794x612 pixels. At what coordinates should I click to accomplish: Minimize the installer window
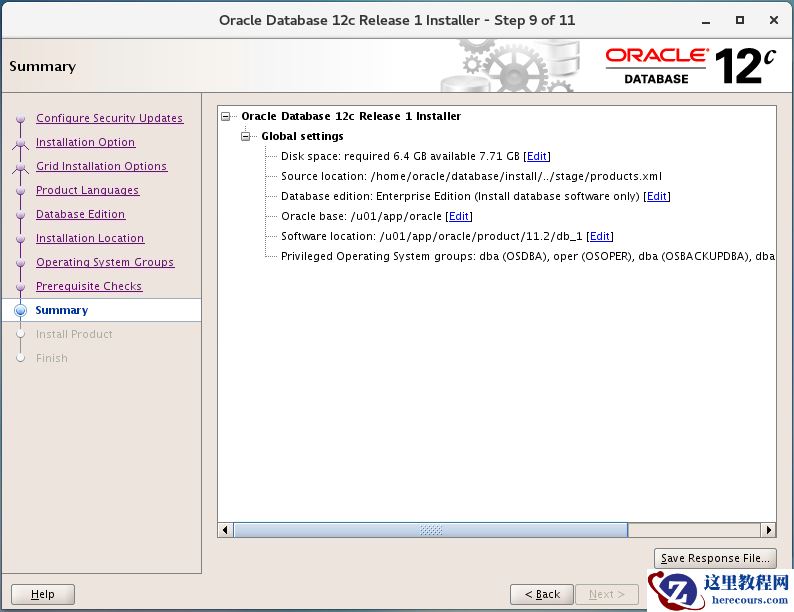pyautogui.click(x=706, y=21)
